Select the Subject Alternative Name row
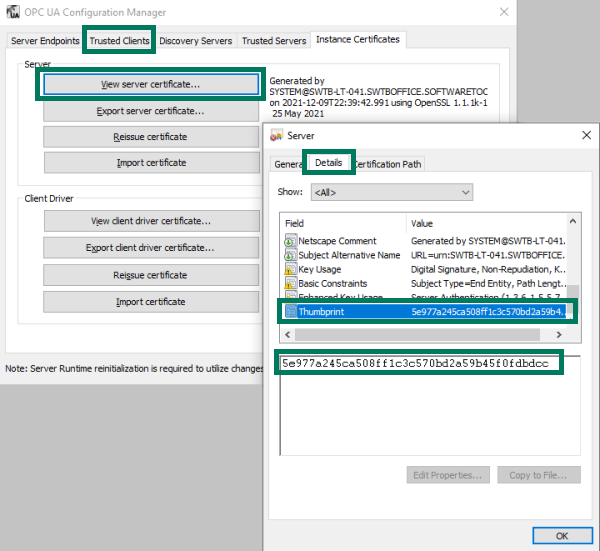The image size is (600, 551). click(426, 255)
